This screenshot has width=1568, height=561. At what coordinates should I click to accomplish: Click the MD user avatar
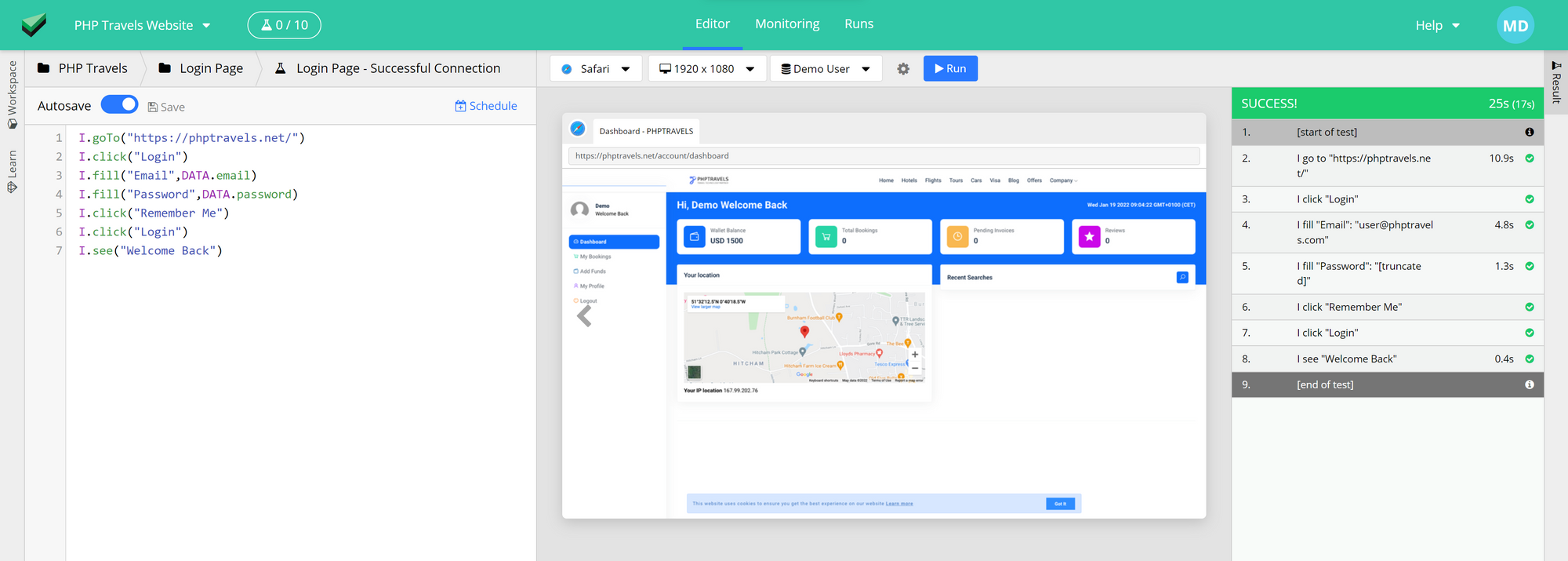click(x=1515, y=25)
